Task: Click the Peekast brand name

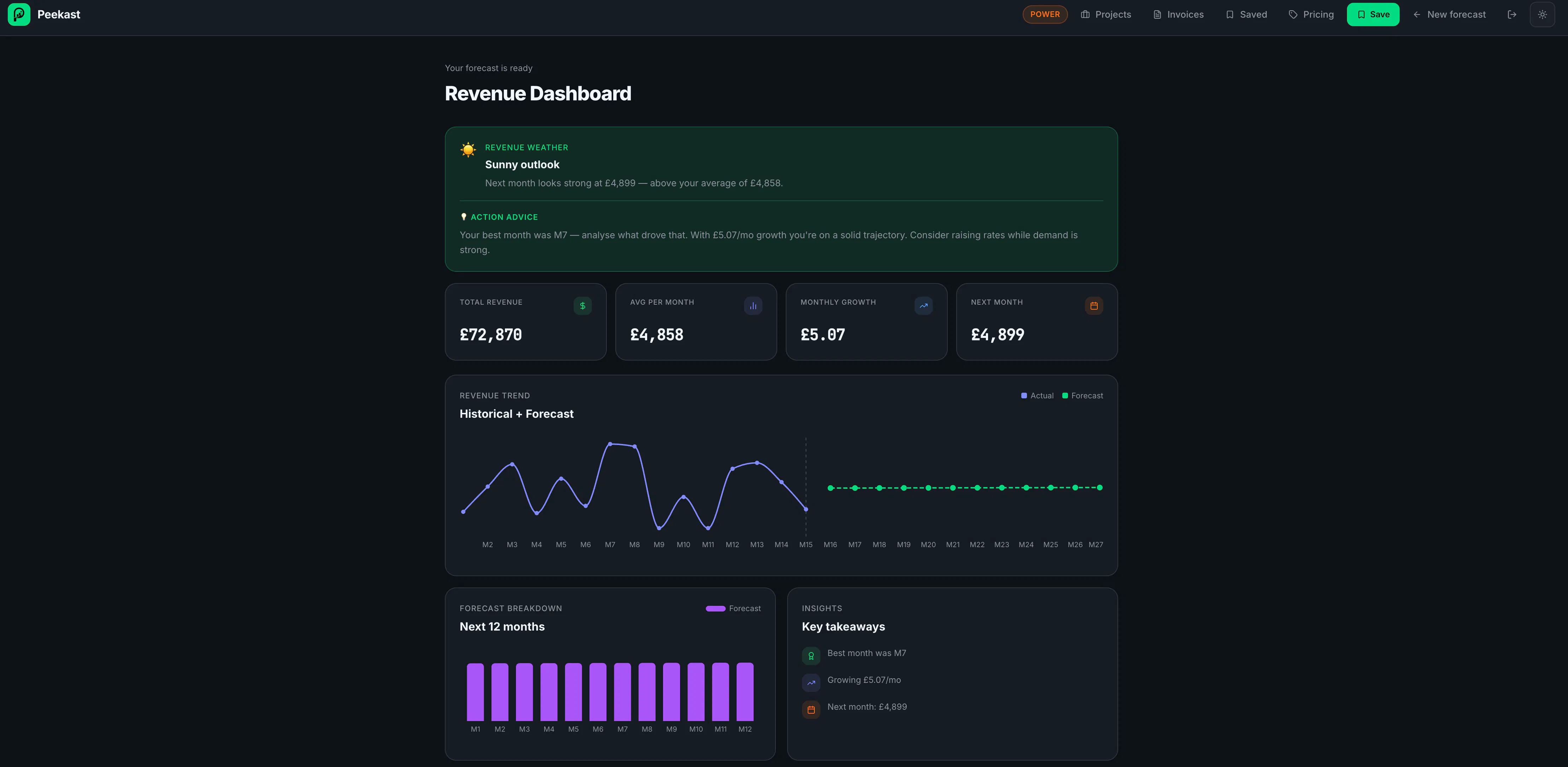Action: 58,14
